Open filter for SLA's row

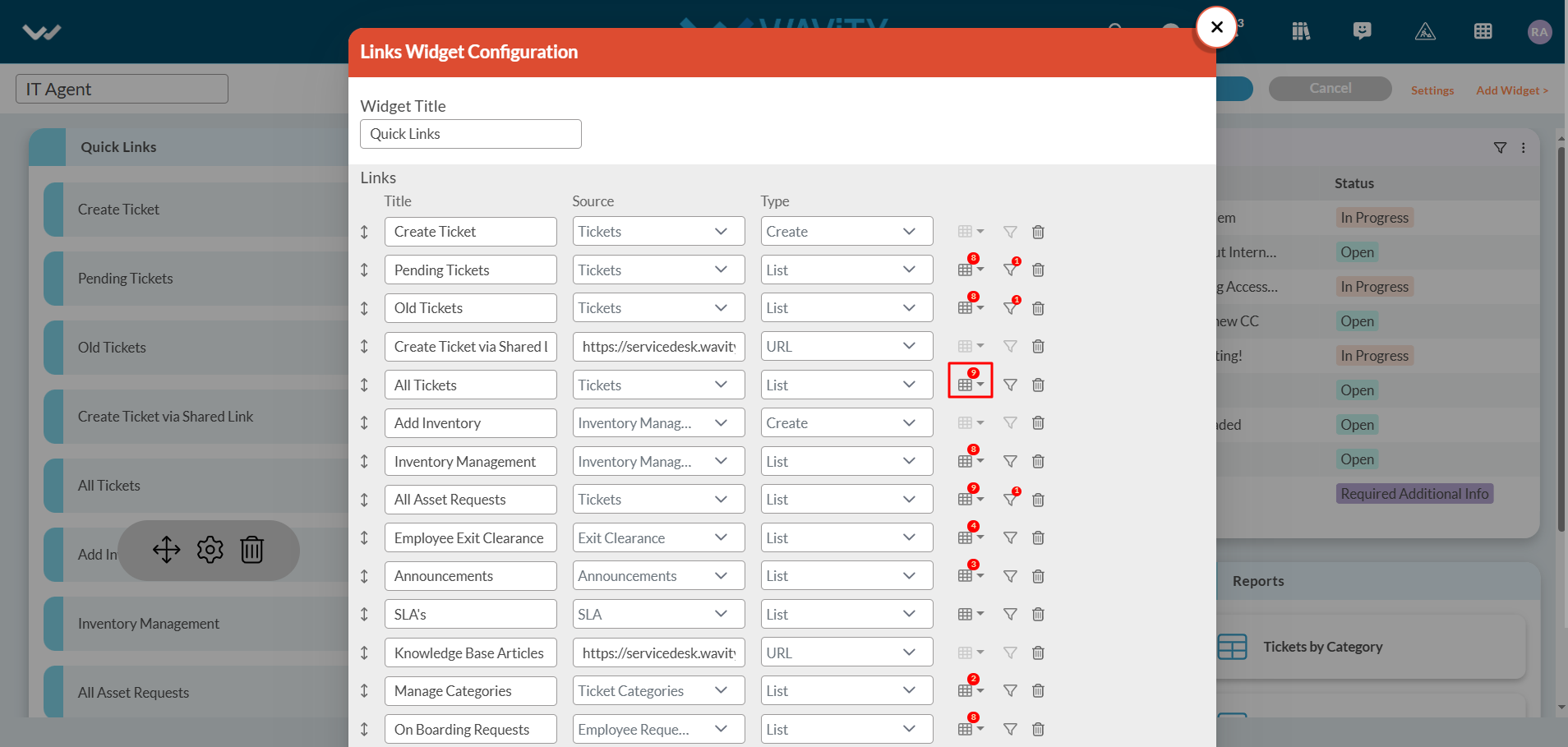(1010, 614)
